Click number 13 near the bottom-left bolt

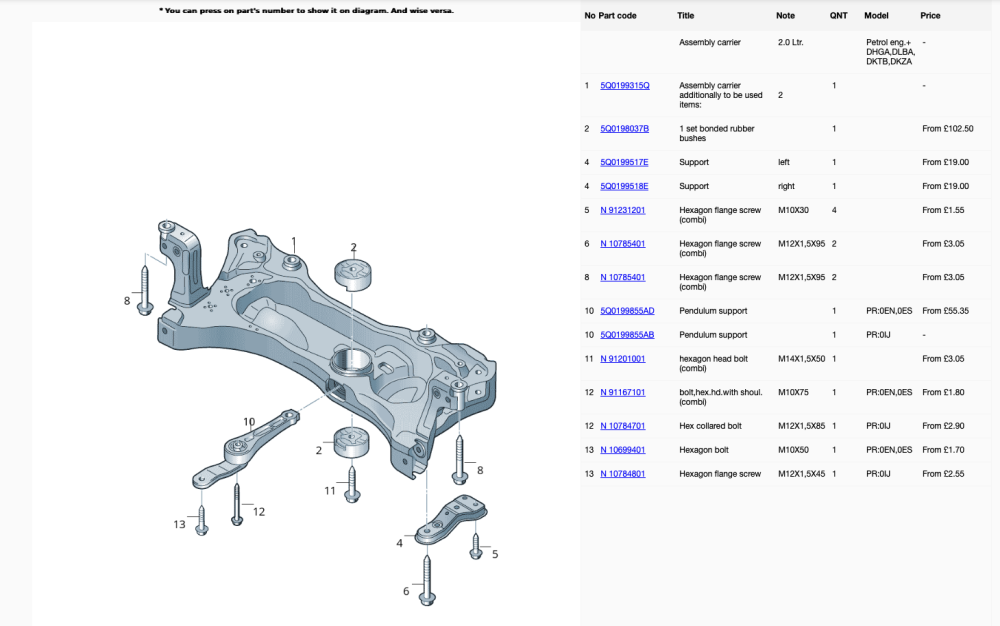[181, 523]
